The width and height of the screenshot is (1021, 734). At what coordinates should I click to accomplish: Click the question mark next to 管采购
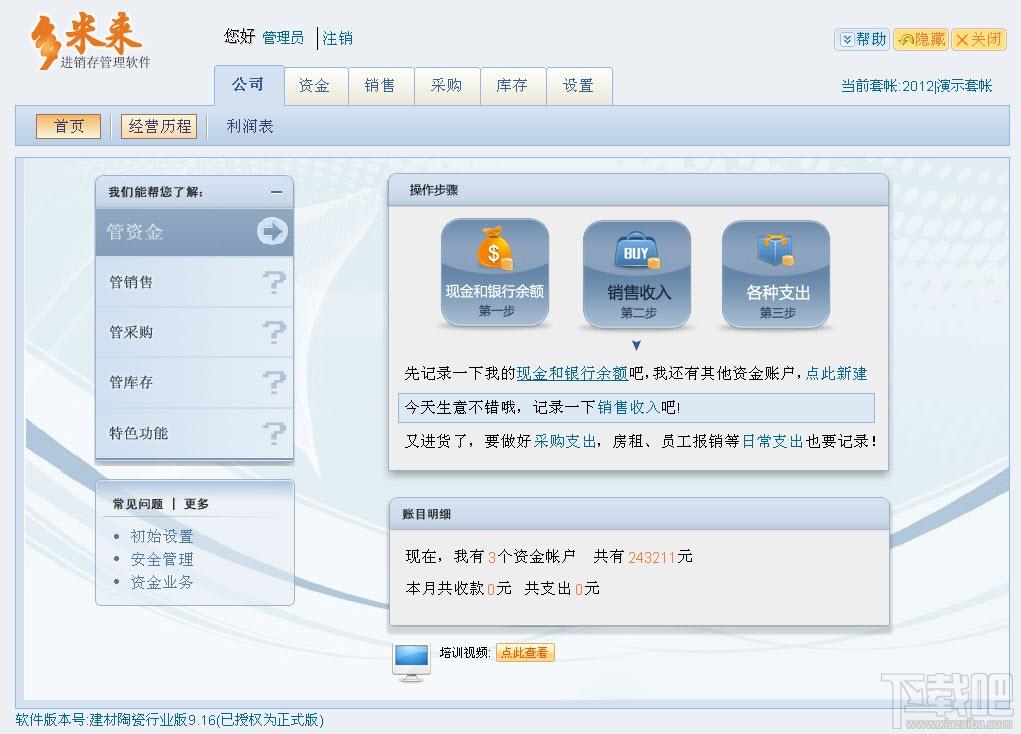point(273,333)
